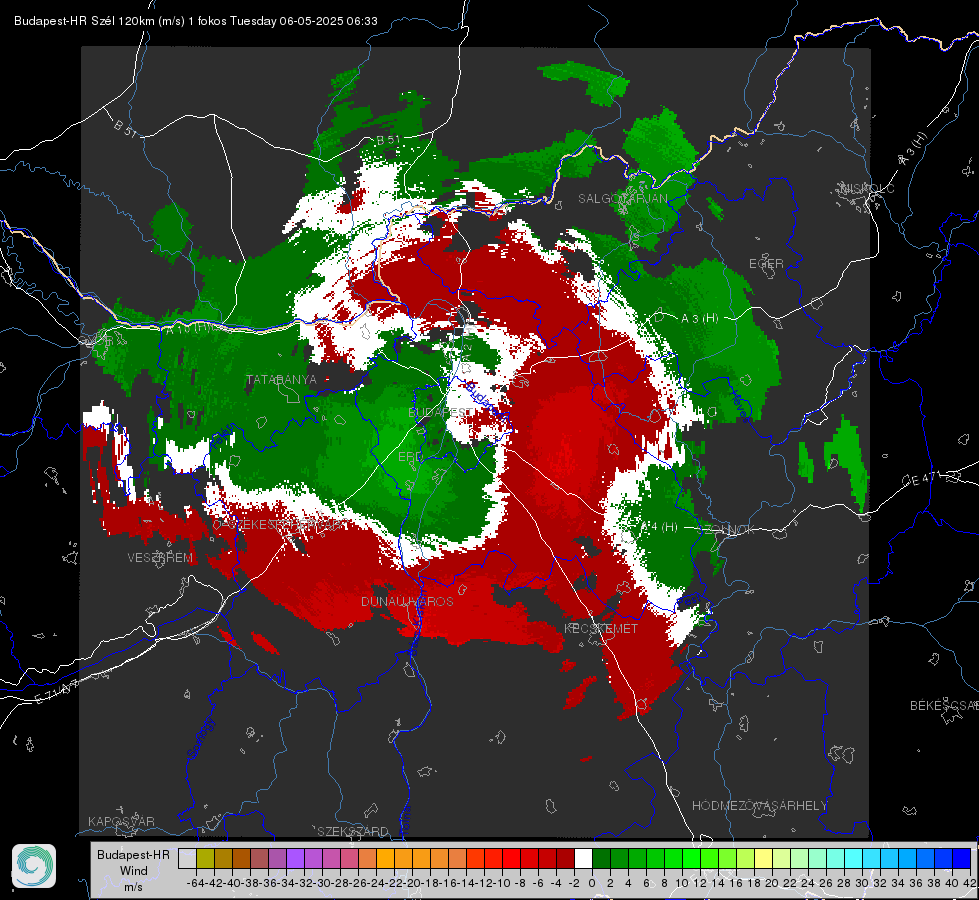Image resolution: width=979 pixels, height=900 pixels.
Task: Click the TATABANYA city label
Action: (x=282, y=380)
